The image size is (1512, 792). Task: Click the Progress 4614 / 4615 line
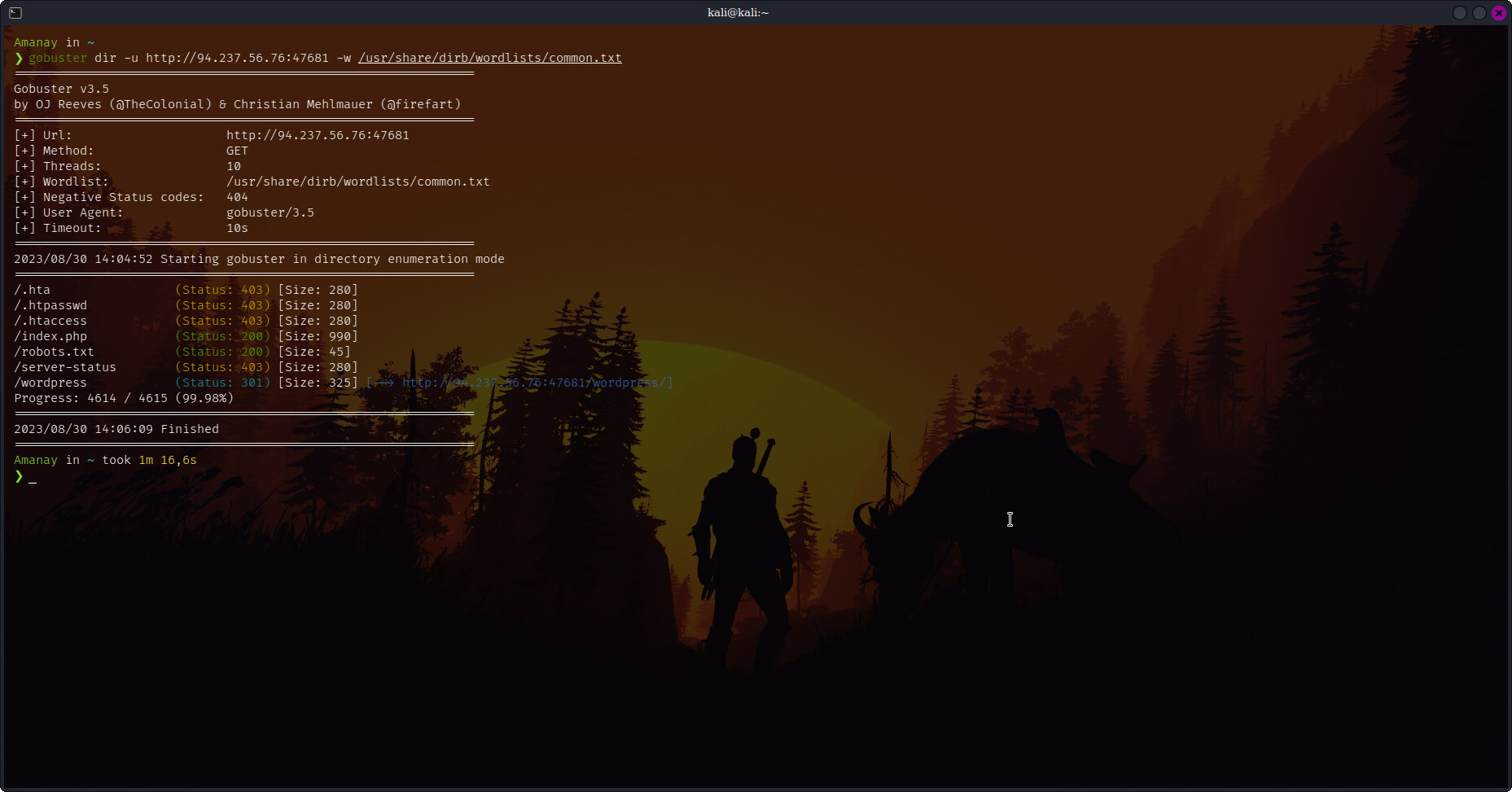click(x=124, y=398)
